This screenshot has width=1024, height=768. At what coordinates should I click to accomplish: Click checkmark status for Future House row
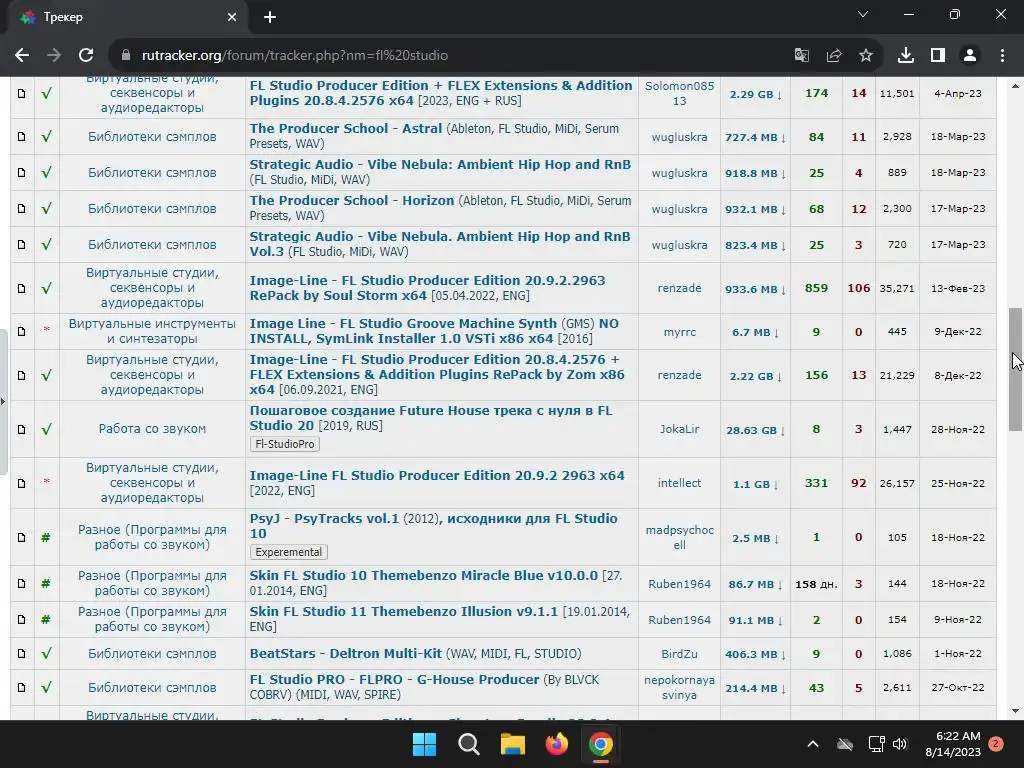pos(46,429)
